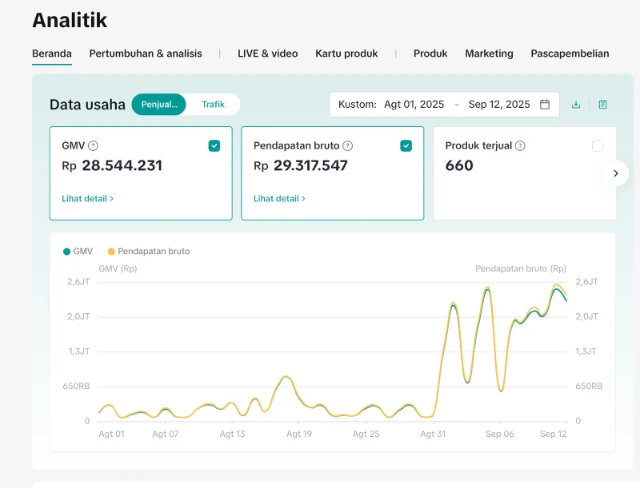This screenshot has width=640, height=488.
Task: Expand Lihat detail under Pendapatan bruto
Action: click(279, 199)
